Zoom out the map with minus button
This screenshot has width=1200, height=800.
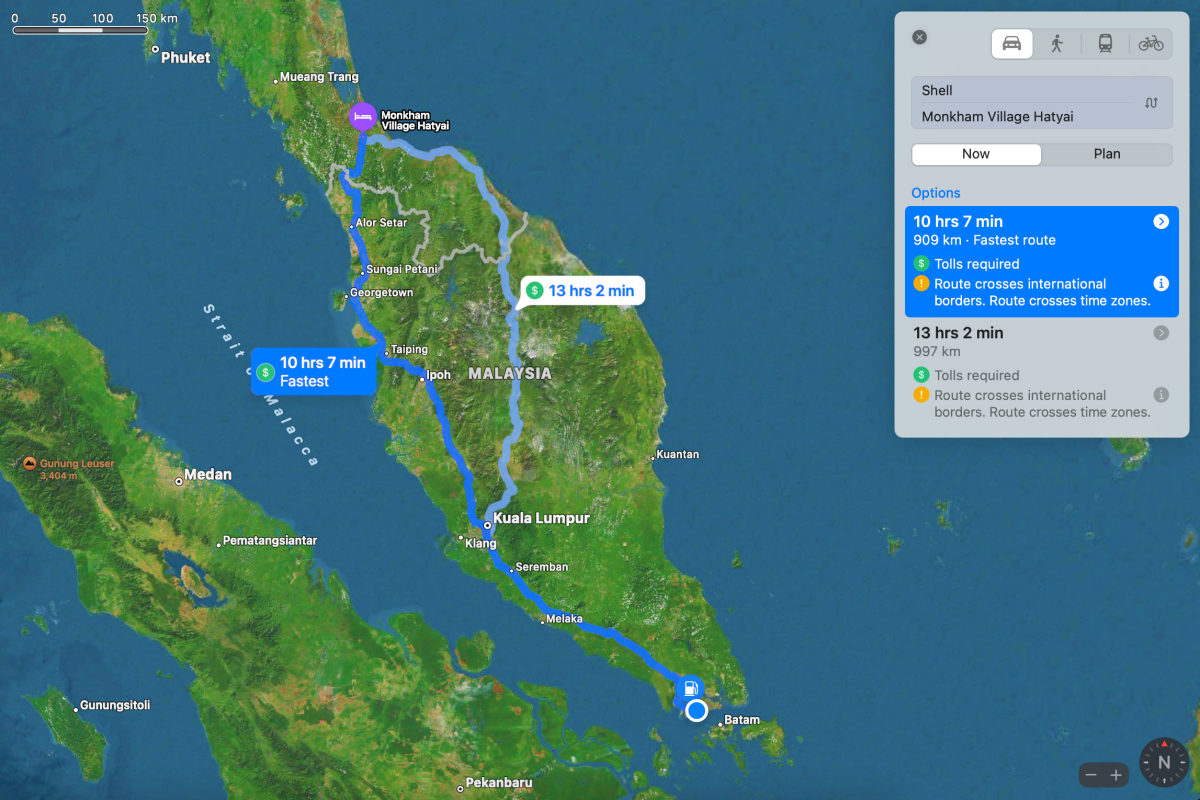(1091, 775)
